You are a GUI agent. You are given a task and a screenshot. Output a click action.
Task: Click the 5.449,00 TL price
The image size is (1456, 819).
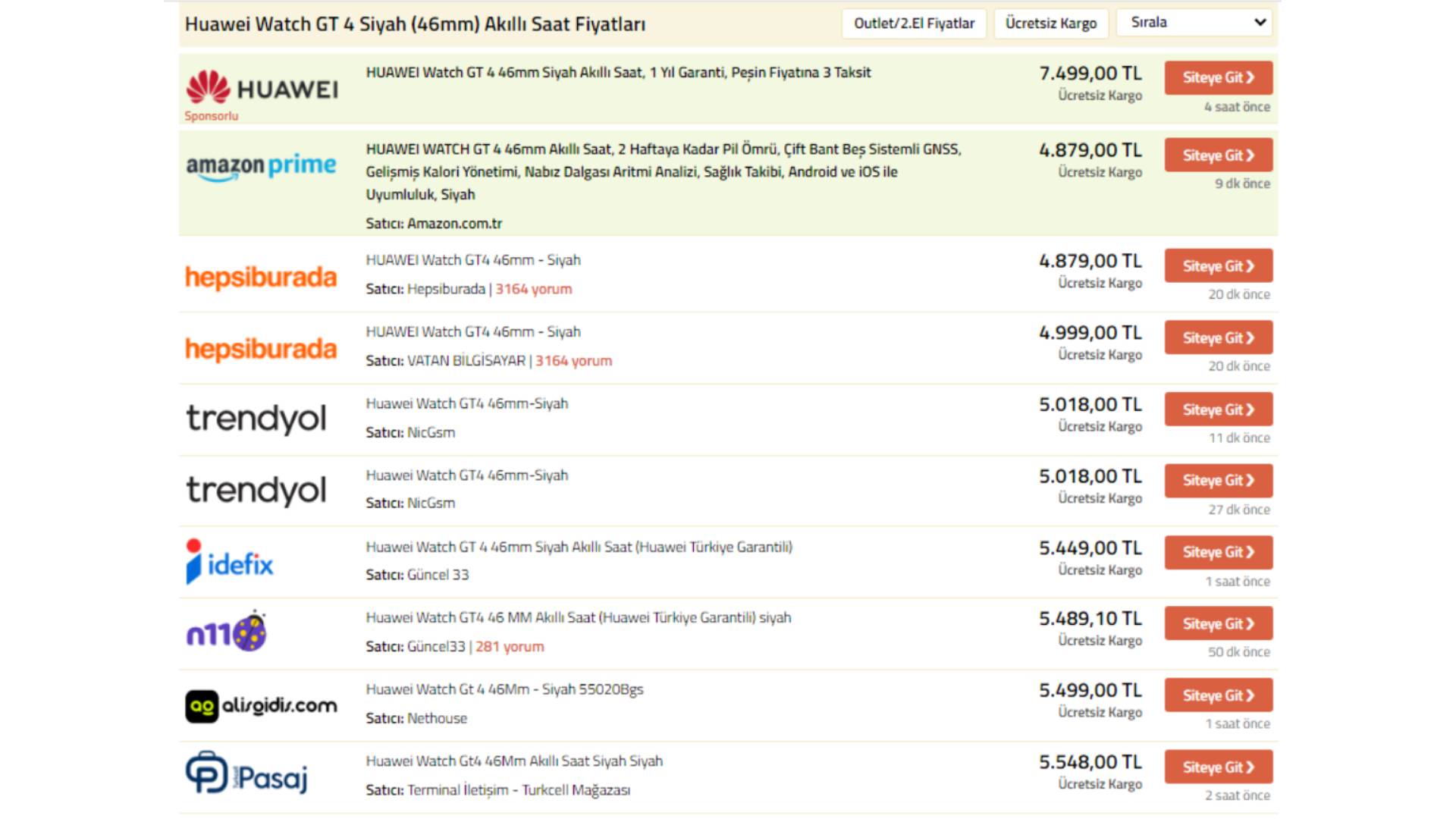click(1090, 548)
